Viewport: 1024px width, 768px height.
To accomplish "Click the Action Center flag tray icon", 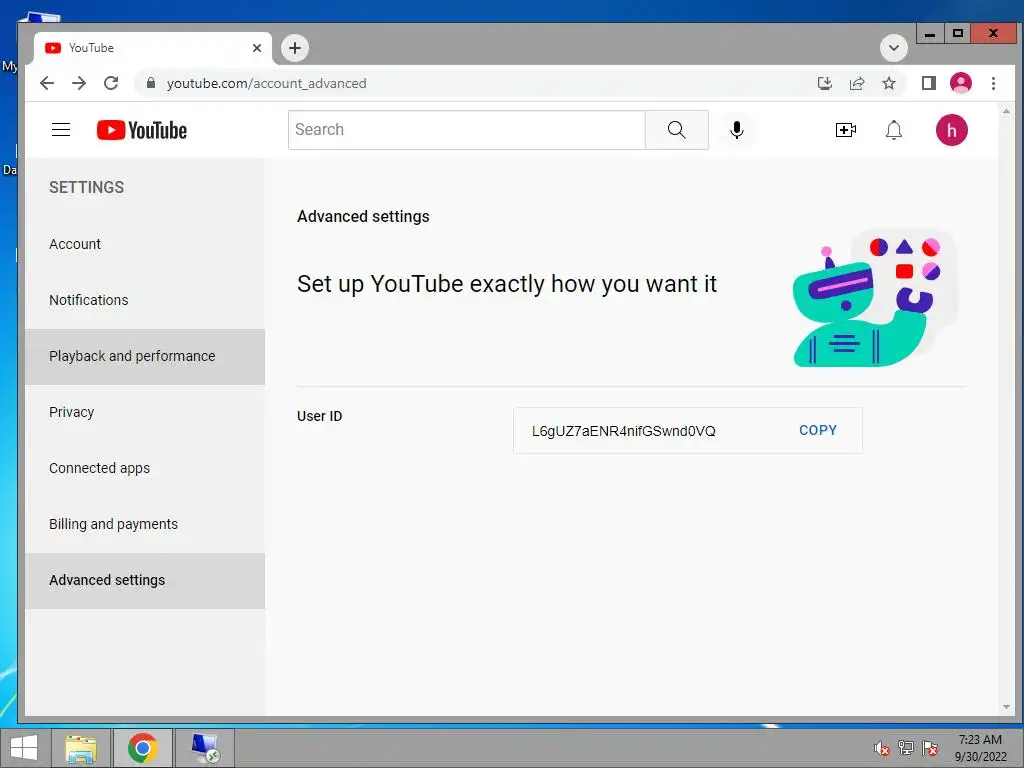I will pos(930,748).
